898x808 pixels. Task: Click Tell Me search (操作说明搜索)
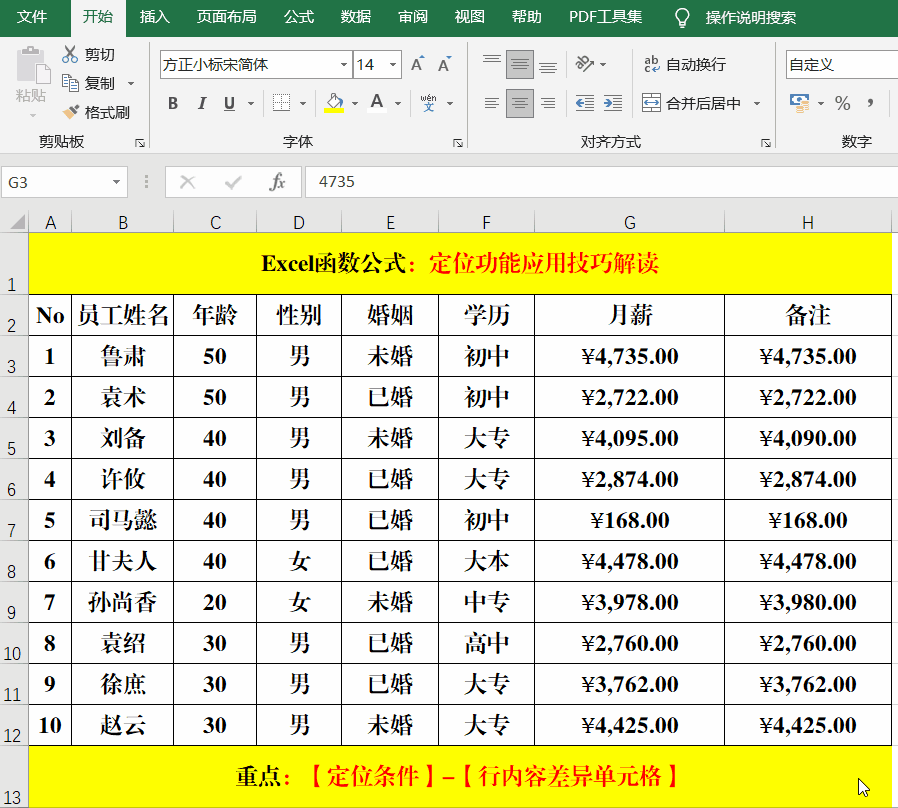pos(750,18)
